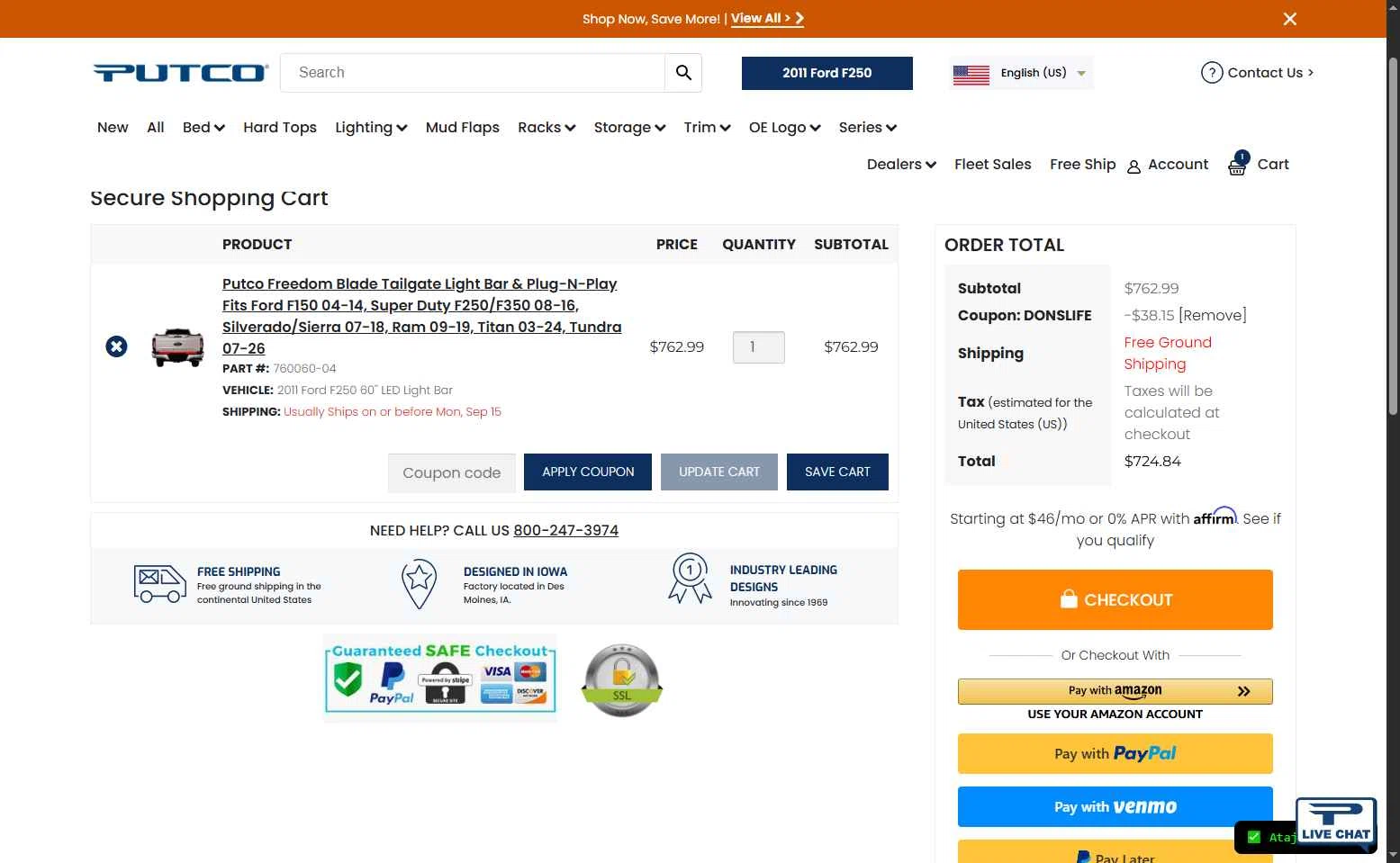Open the Putco logo homepage

pyautogui.click(x=181, y=73)
